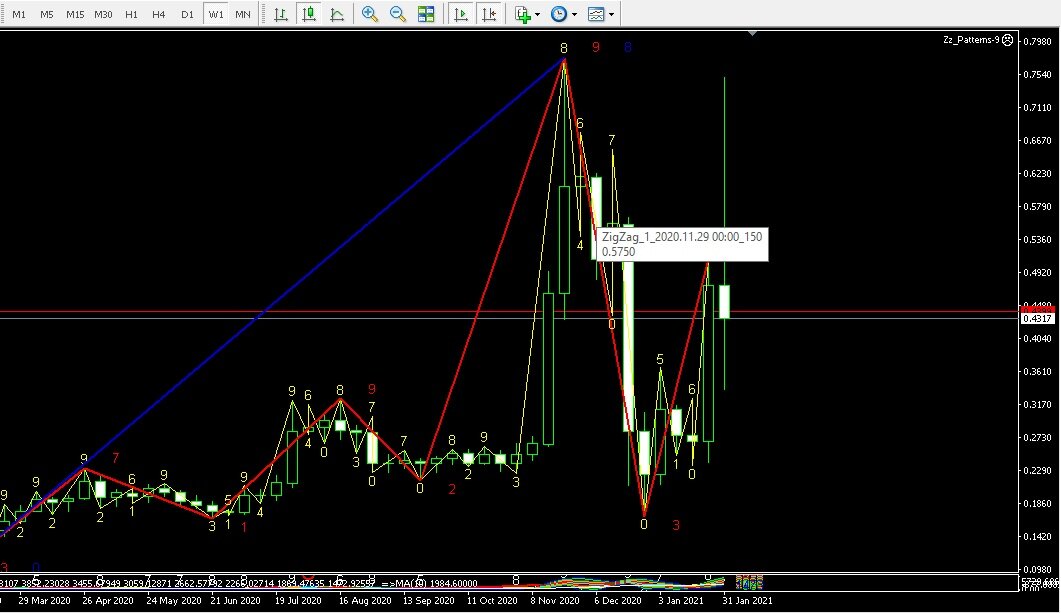Click the red 9 label at chart peak
The height and width of the screenshot is (613, 1061).
tap(595, 47)
